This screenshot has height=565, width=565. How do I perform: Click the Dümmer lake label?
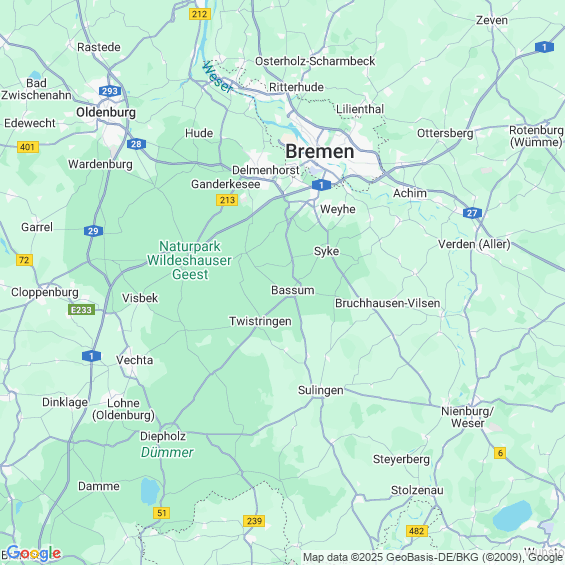pos(167,452)
